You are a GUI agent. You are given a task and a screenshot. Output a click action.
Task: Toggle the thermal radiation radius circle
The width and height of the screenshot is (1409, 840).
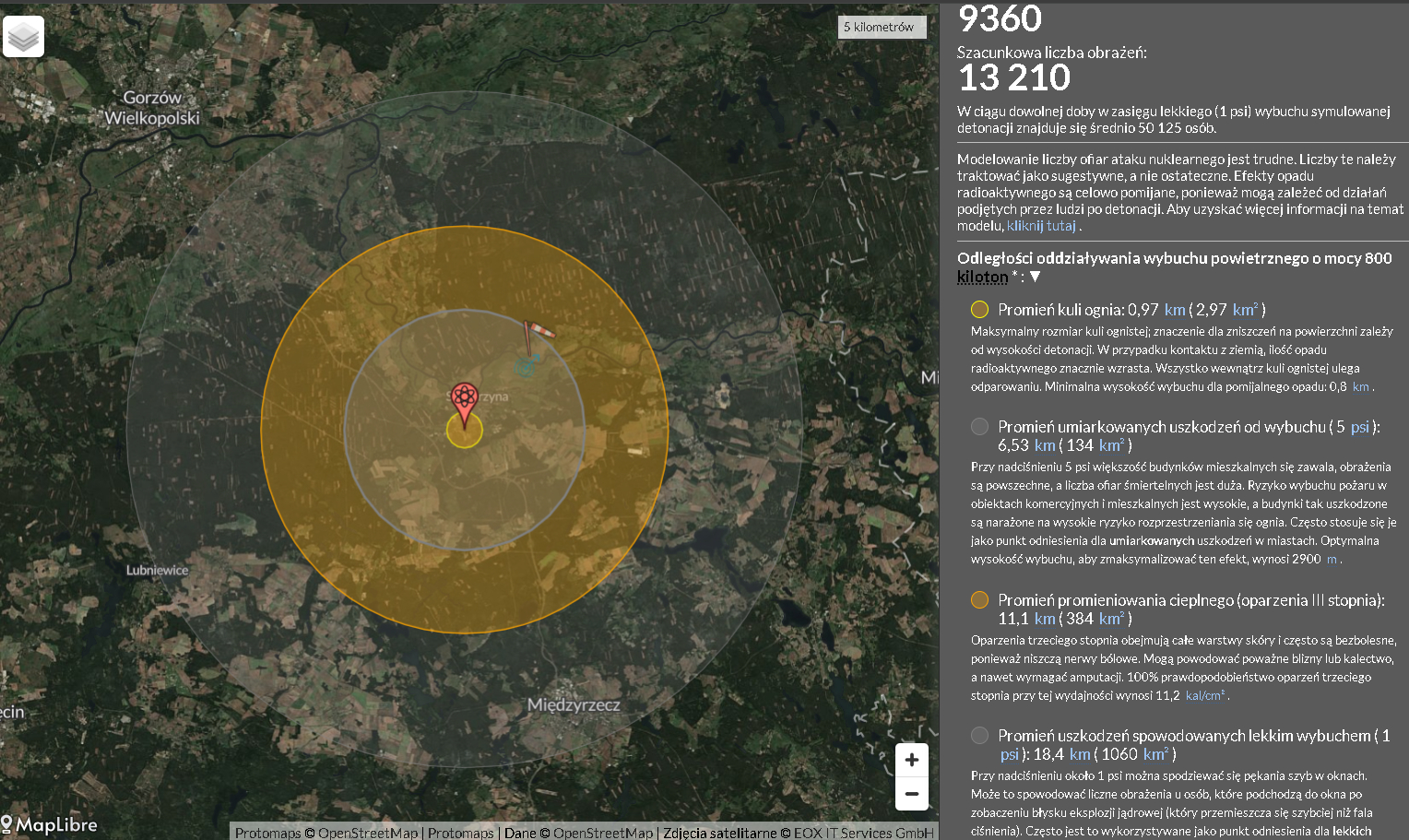tap(979, 600)
